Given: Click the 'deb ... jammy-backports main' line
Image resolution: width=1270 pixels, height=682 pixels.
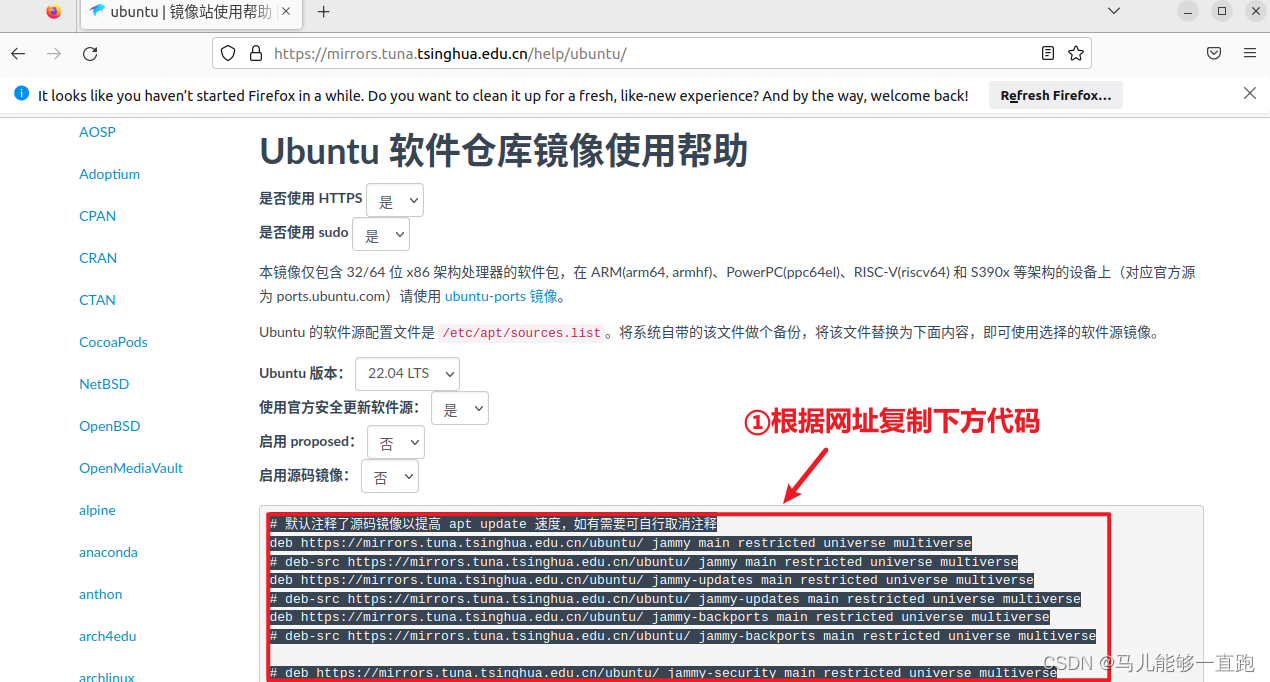Looking at the screenshot, I should coord(659,617).
